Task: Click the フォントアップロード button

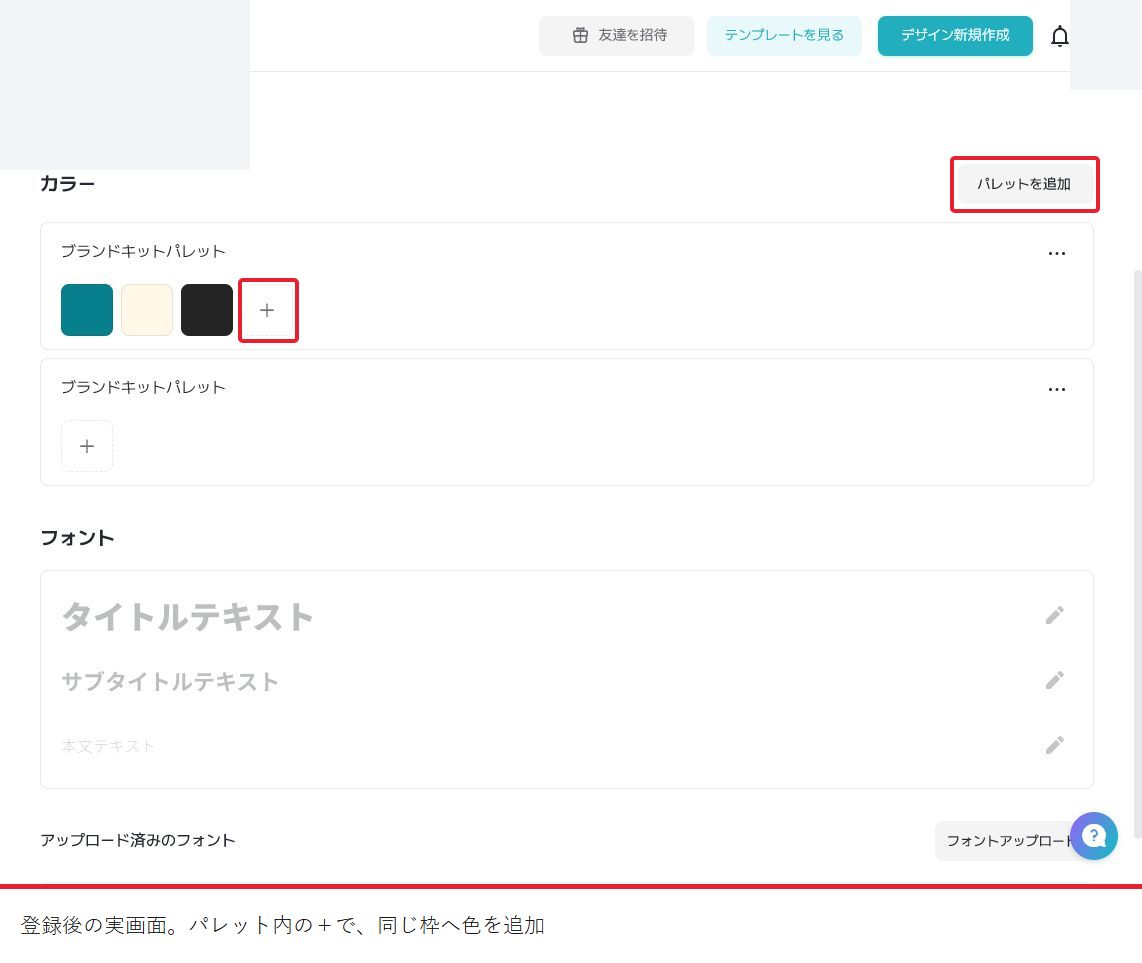Action: [1010, 841]
